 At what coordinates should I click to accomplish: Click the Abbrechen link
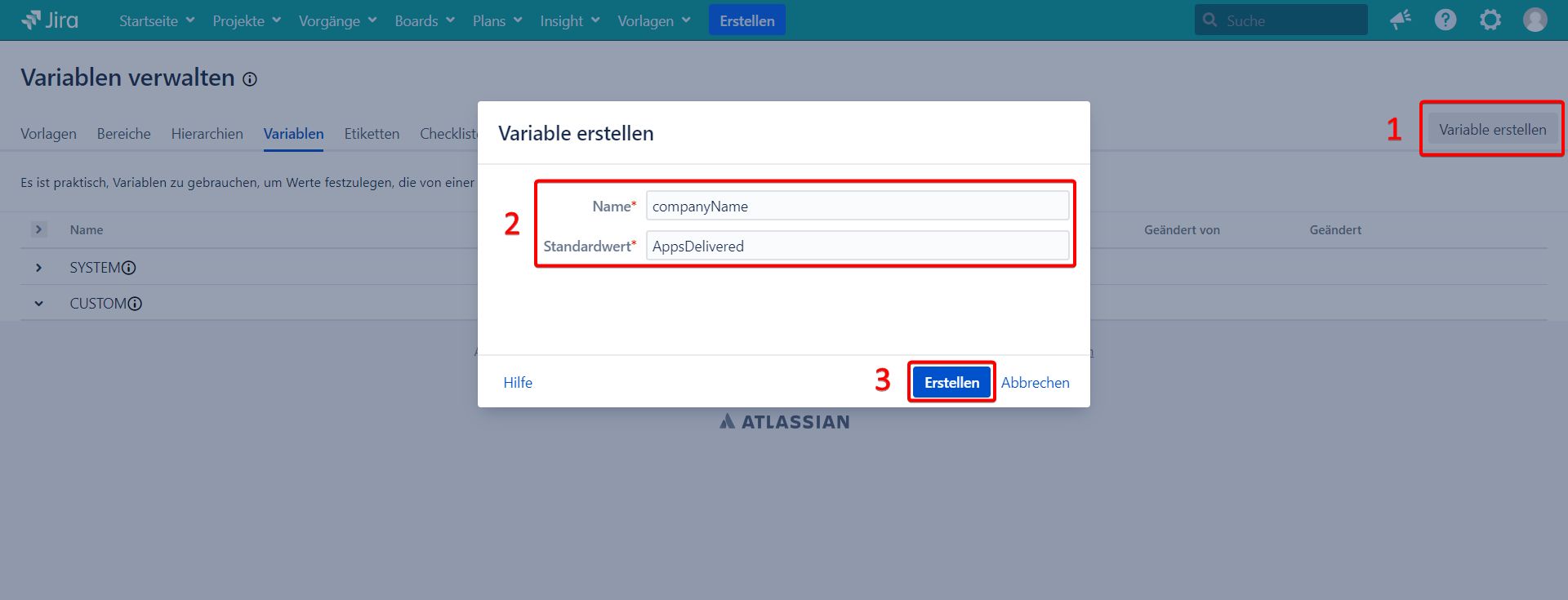pos(1035,383)
